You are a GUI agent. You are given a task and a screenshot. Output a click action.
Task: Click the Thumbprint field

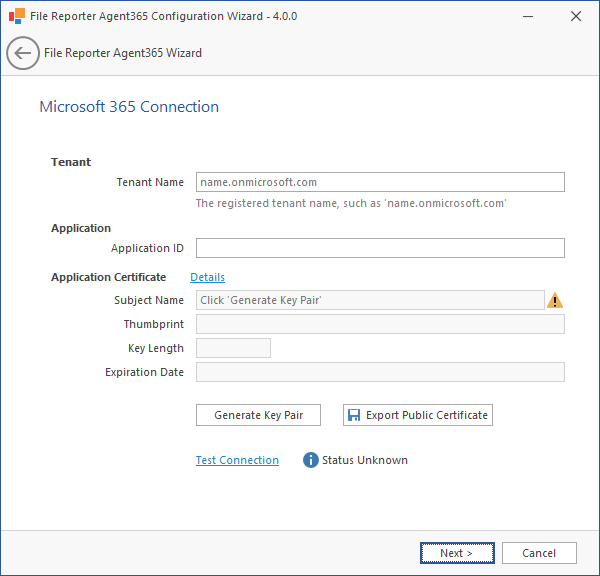380,324
